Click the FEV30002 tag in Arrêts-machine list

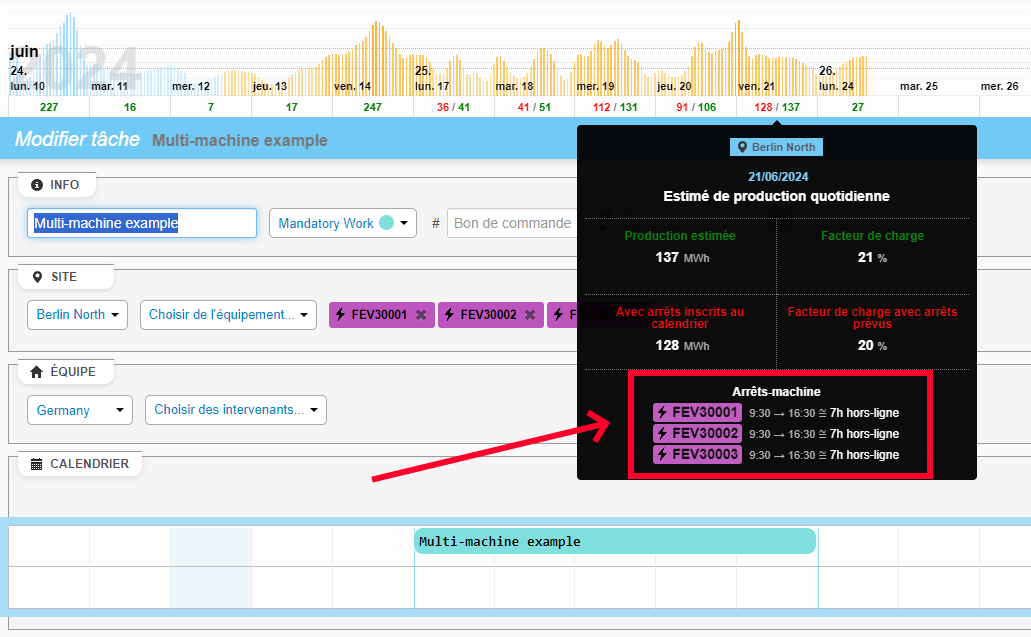click(x=697, y=434)
